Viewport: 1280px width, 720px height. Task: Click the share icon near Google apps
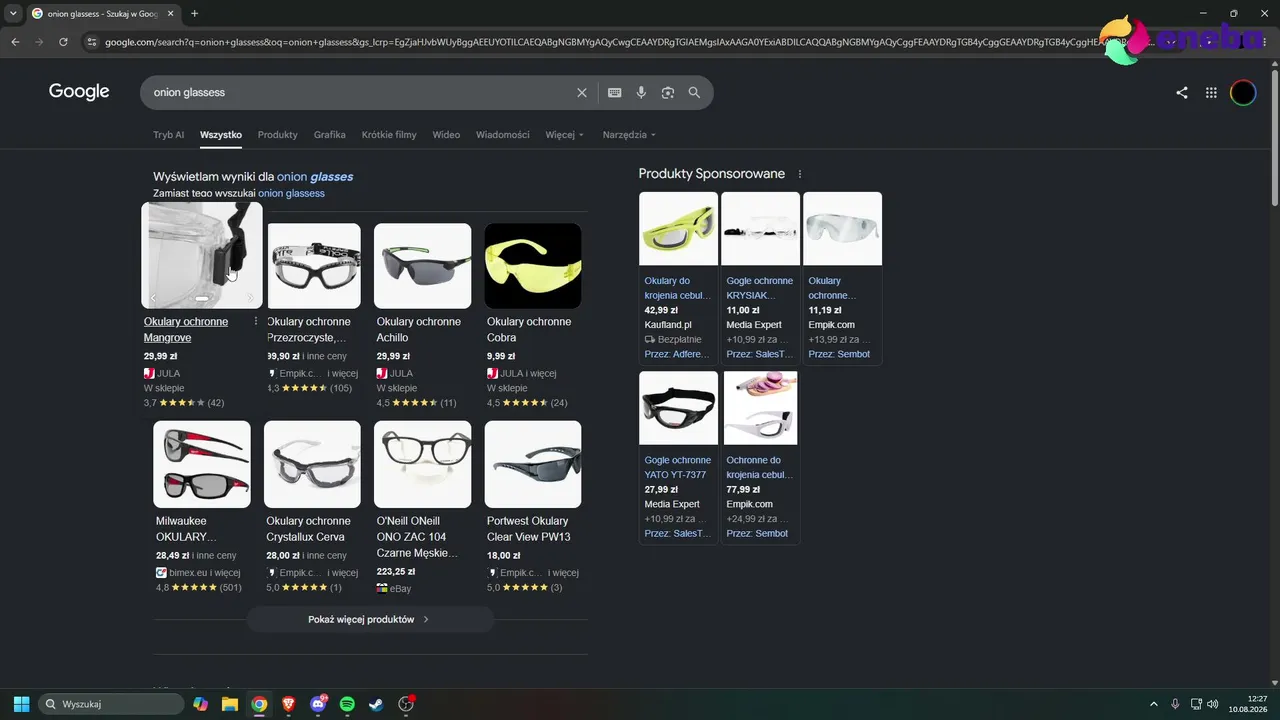click(x=1182, y=93)
